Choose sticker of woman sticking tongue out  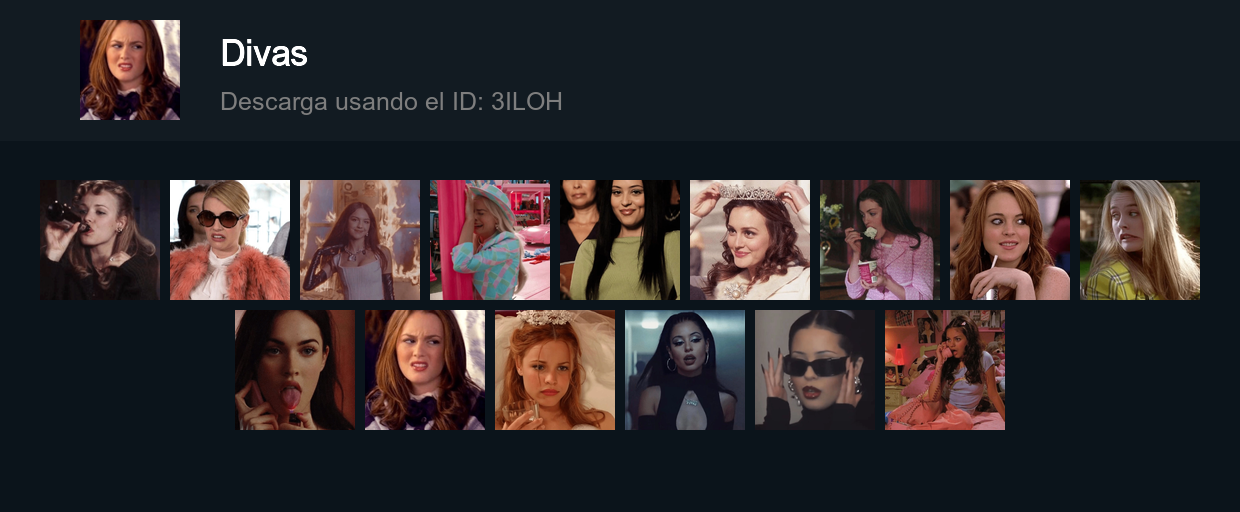click(x=295, y=370)
